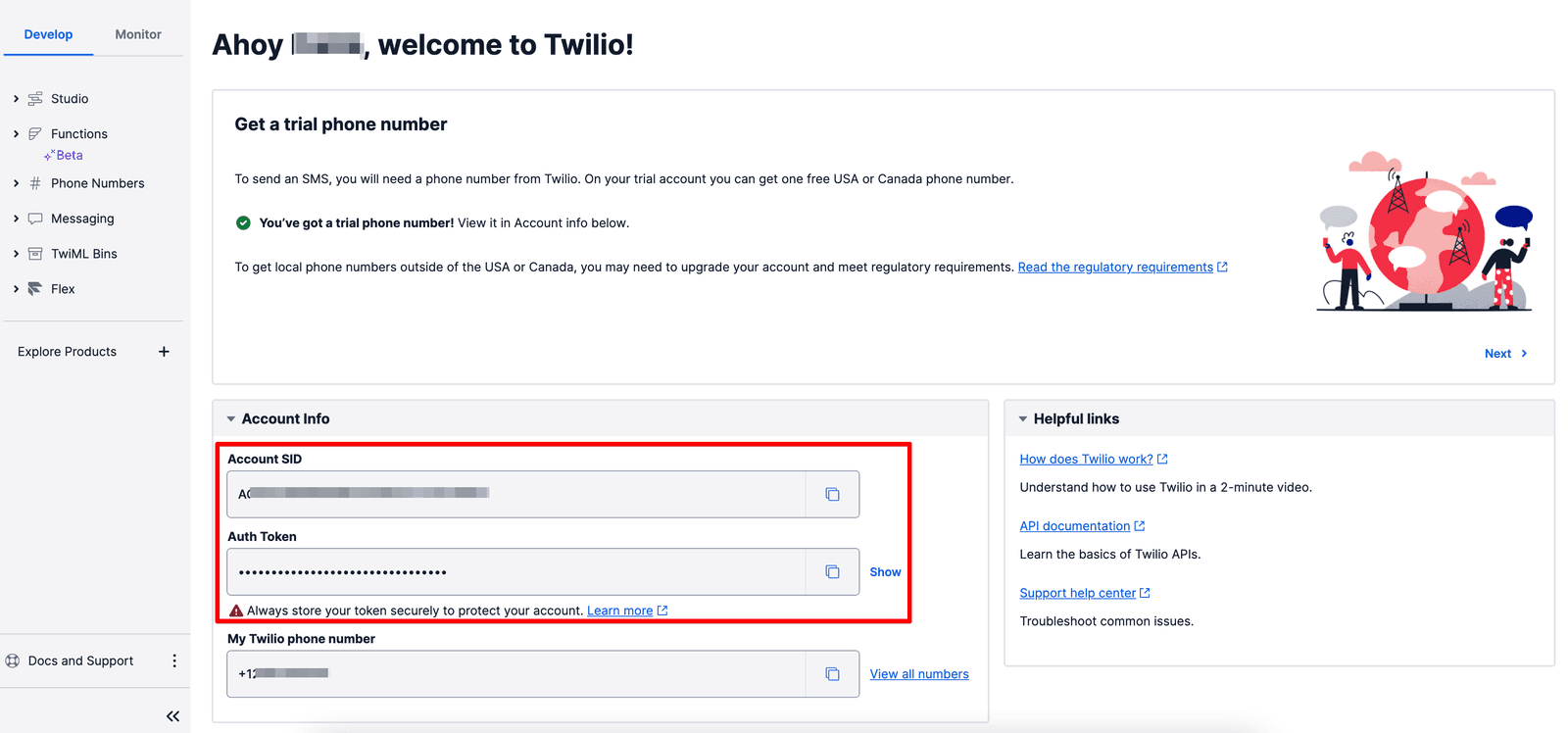Copy the Account SID using the copy icon
1568x733 pixels.
832,494
